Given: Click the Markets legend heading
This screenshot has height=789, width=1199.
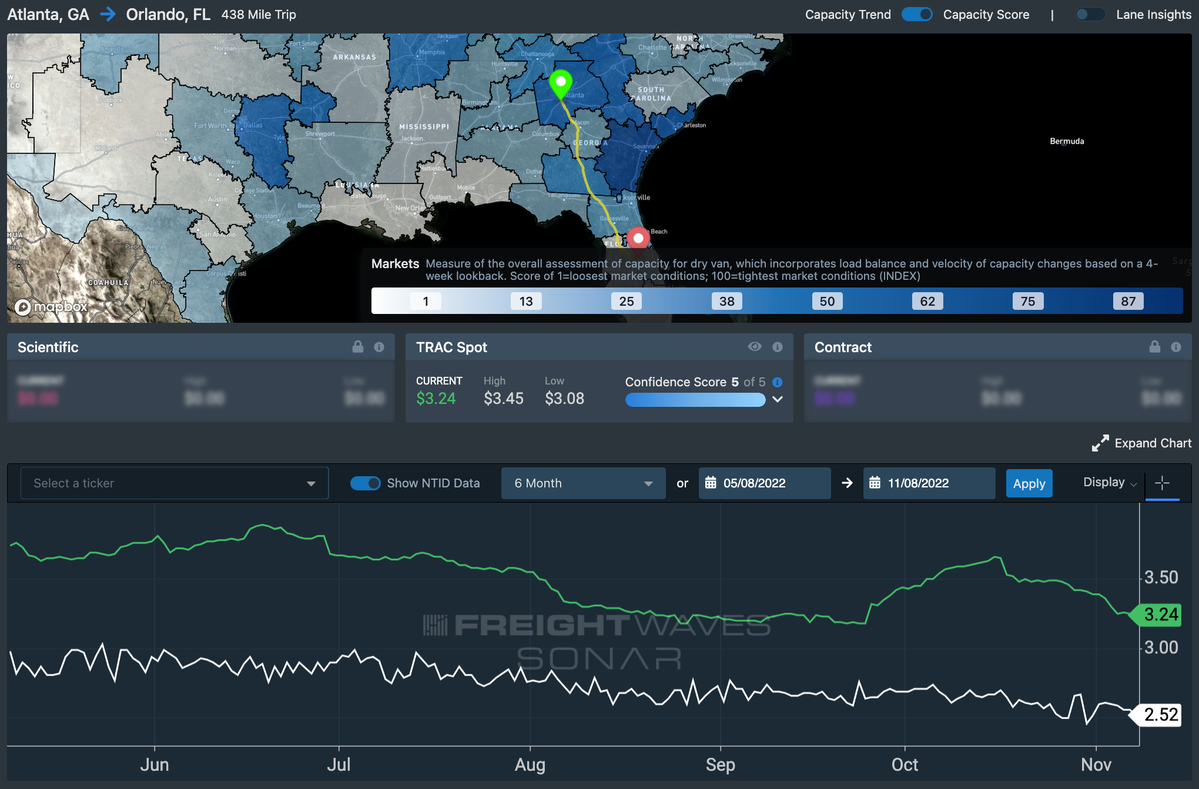Looking at the screenshot, I should pyautogui.click(x=395, y=264).
